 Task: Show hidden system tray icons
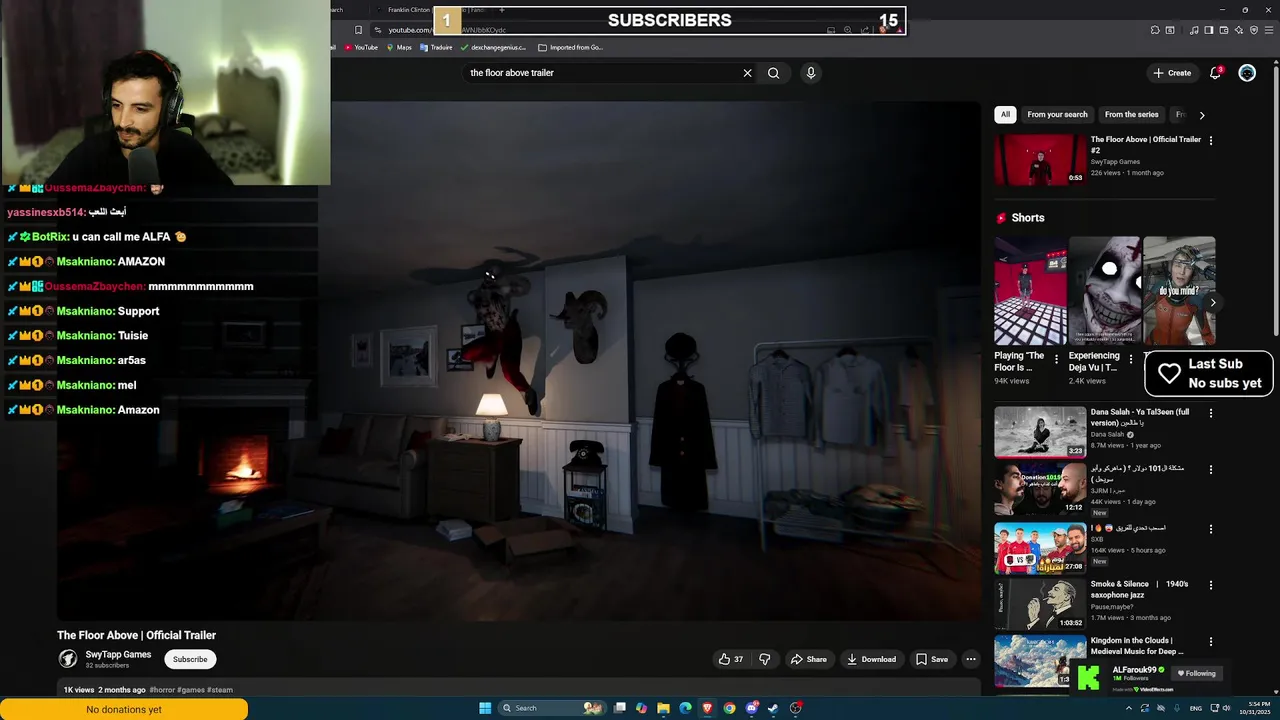pos(1129,708)
